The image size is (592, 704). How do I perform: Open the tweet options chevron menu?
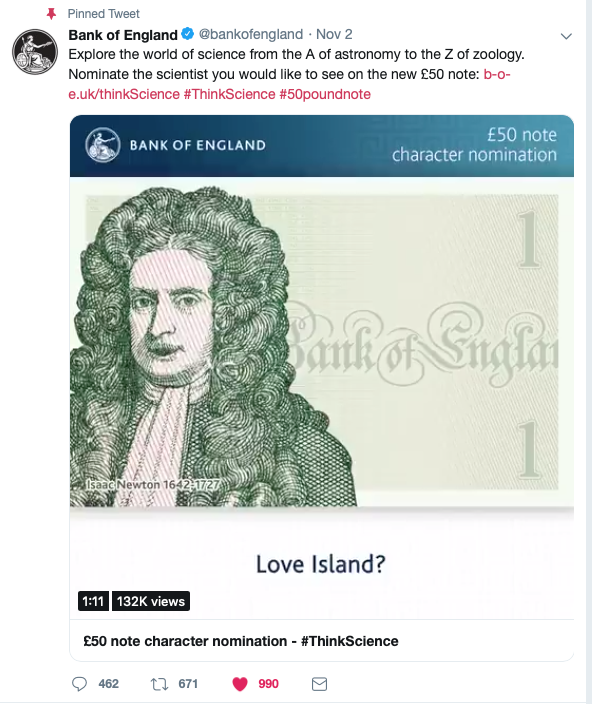tap(566, 36)
